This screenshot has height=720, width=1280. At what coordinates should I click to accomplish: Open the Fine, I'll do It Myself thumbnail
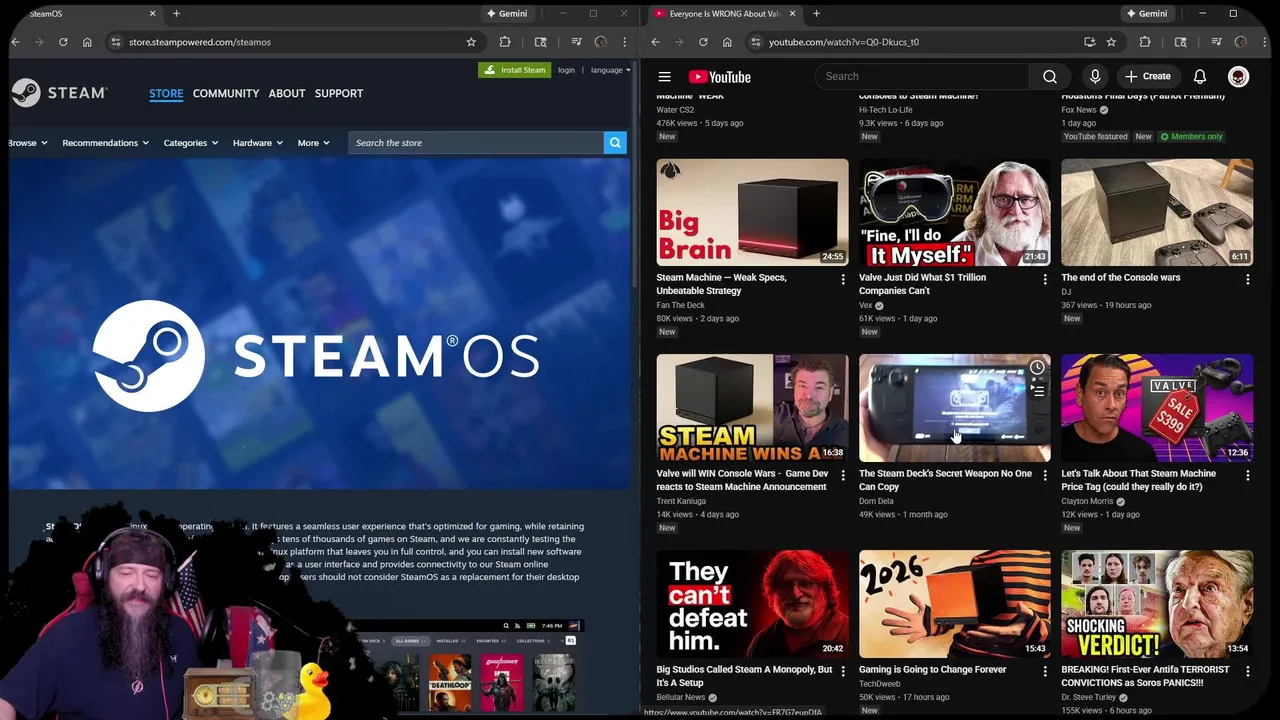point(955,212)
